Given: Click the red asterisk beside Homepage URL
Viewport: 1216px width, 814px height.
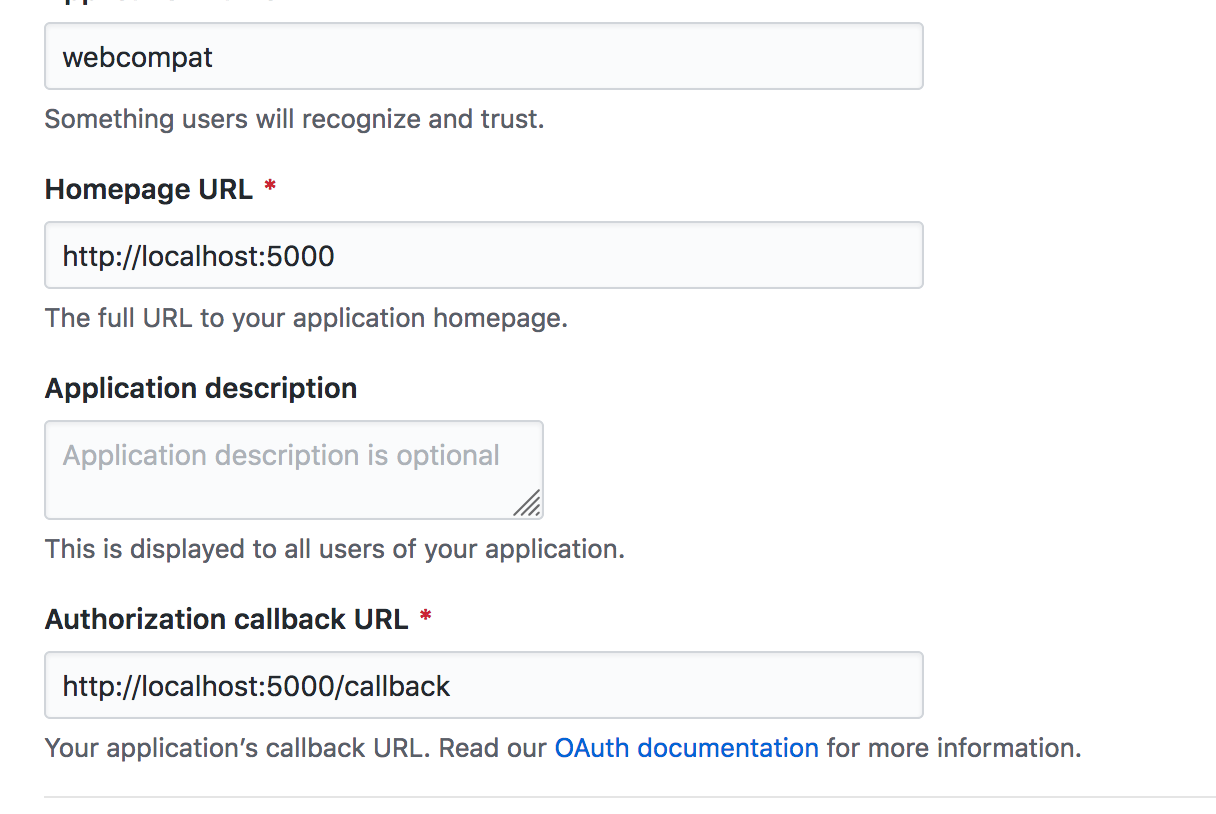Looking at the screenshot, I should [x=270, y=187].
